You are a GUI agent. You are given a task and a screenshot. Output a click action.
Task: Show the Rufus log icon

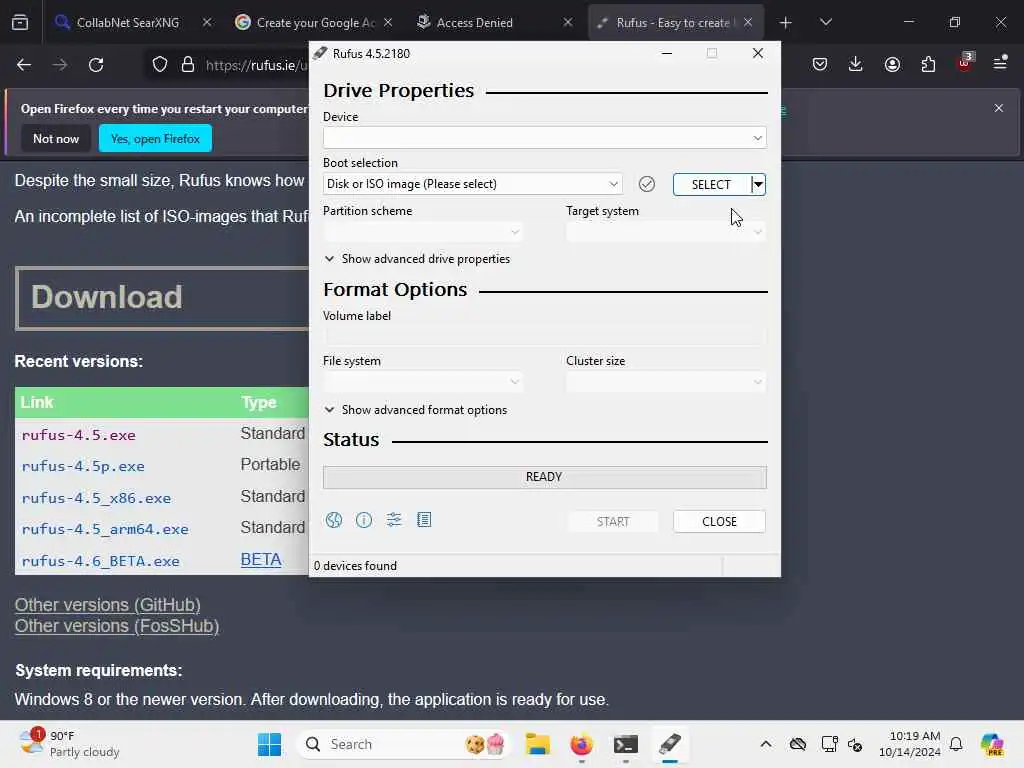click(424, 520)
